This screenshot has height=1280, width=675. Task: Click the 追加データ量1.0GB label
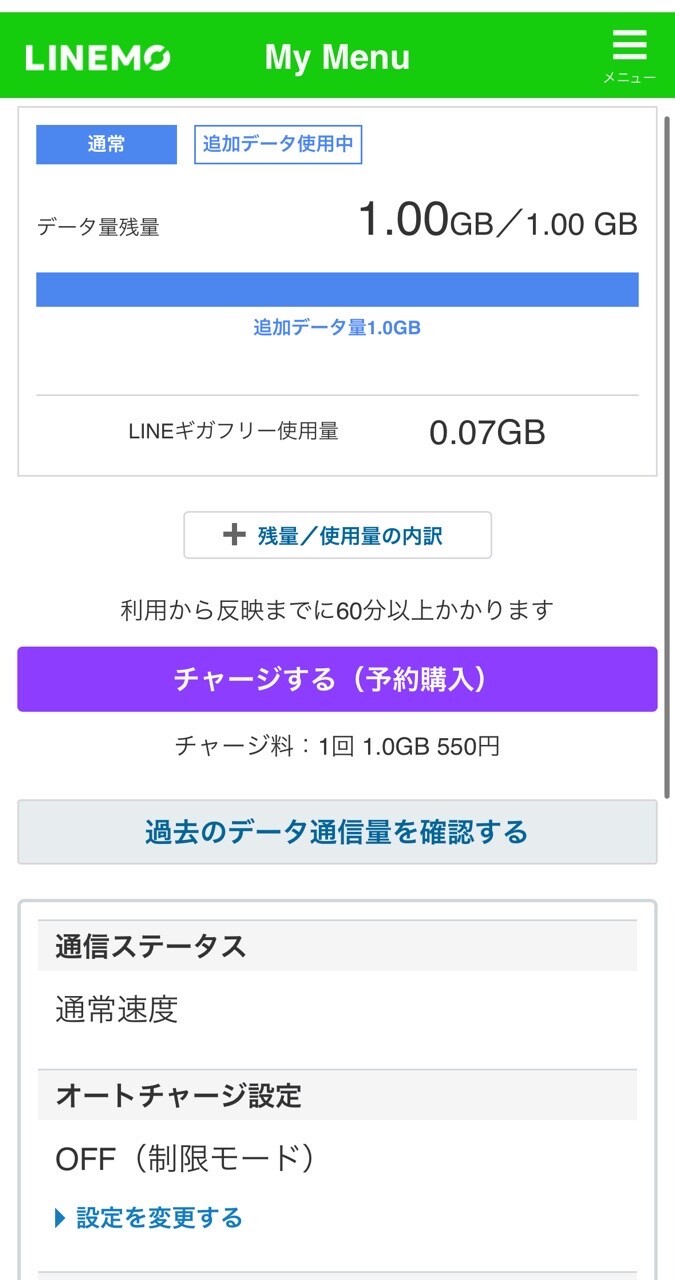[337, 327]
